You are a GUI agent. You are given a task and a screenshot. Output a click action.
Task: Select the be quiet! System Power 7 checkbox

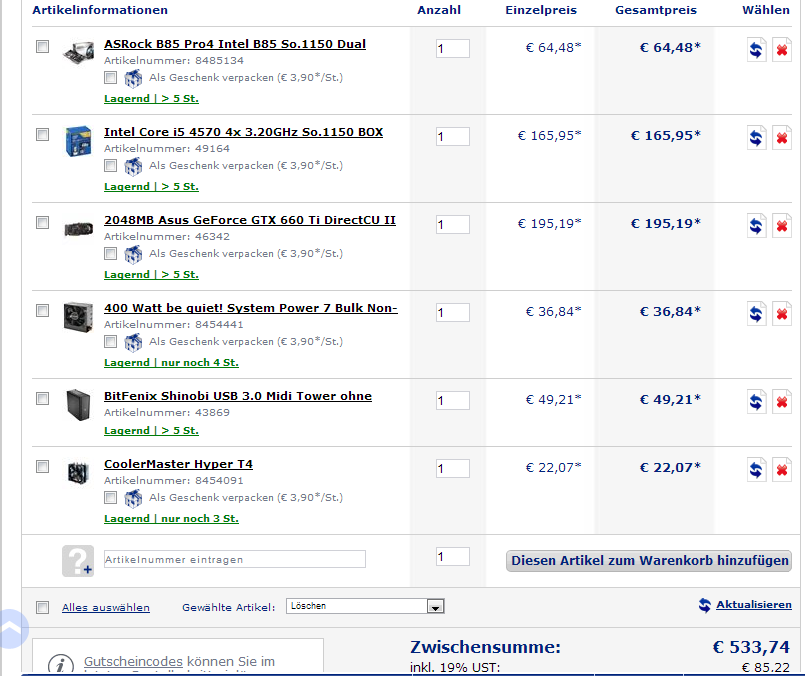click(x=43, y=311)
